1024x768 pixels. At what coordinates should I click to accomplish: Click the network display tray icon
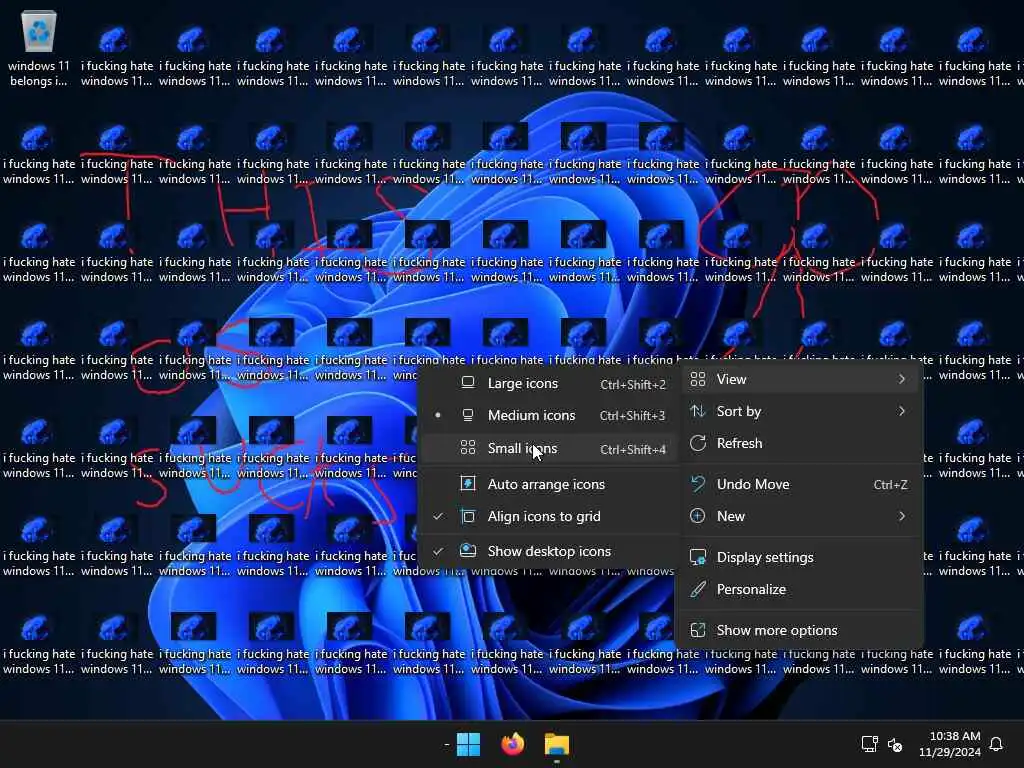tap(869, 744)
